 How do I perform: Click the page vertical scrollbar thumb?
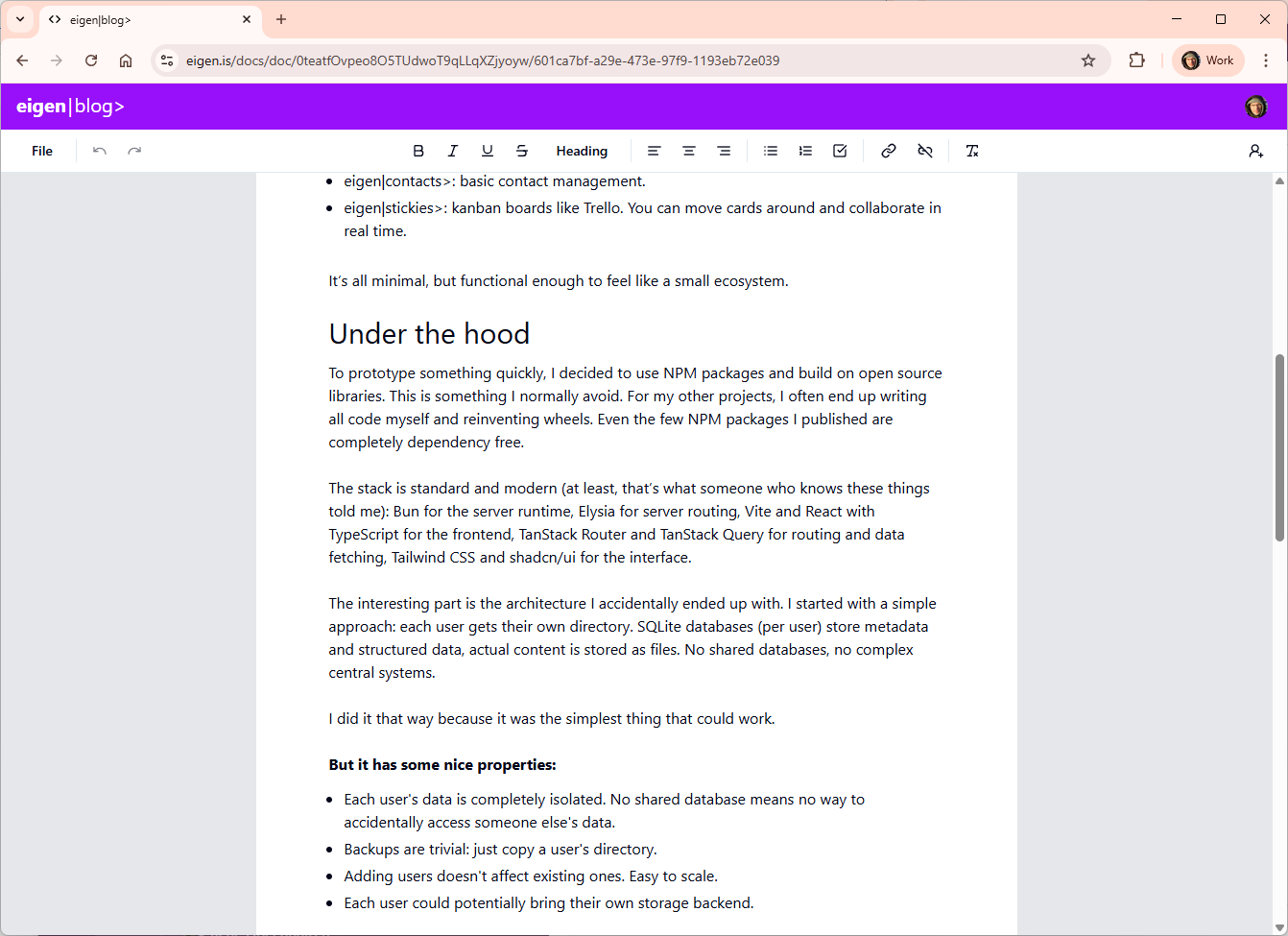[x=1279, y=446]
